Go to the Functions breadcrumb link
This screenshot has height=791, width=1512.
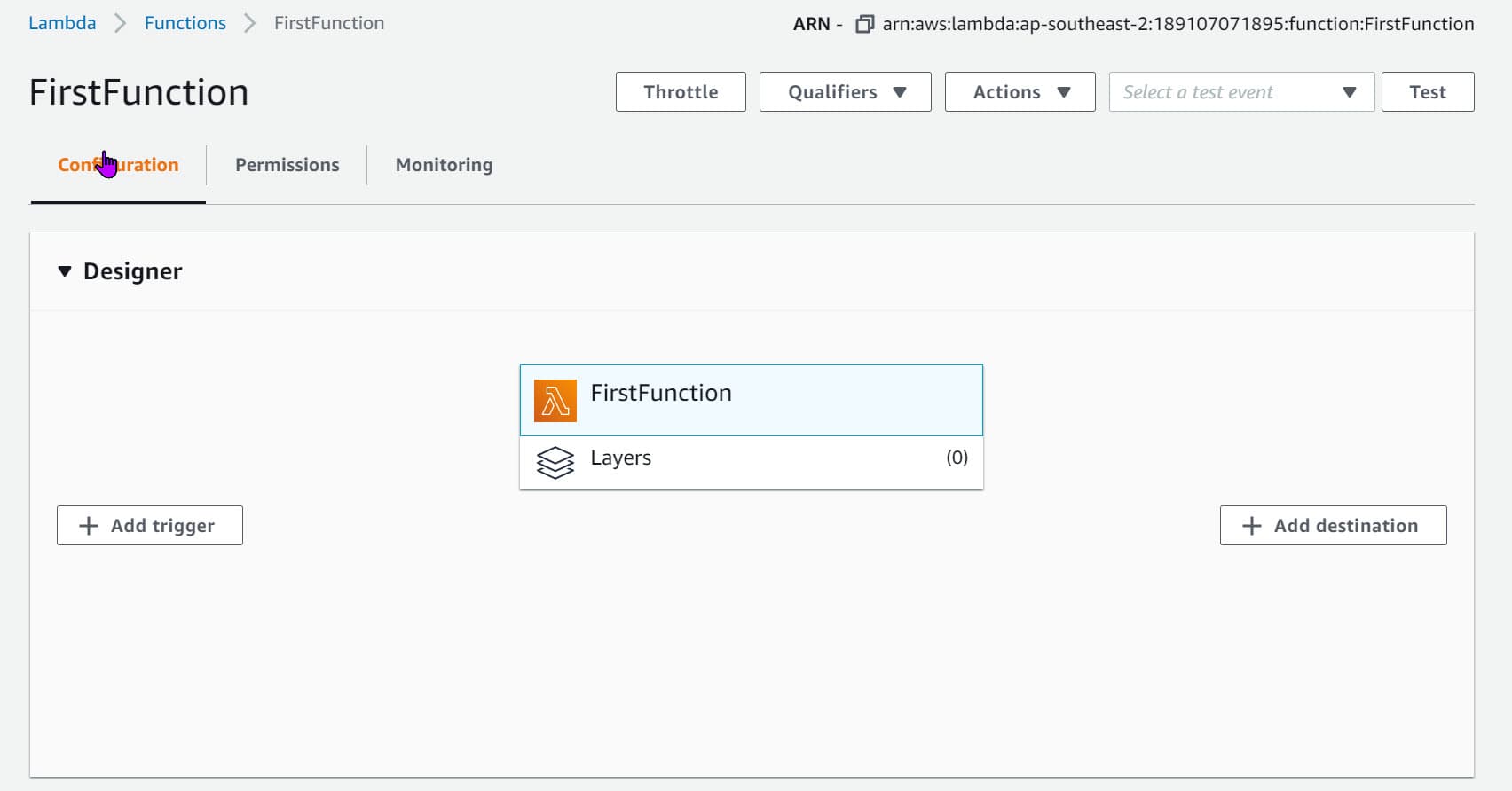tap(185, 23)
